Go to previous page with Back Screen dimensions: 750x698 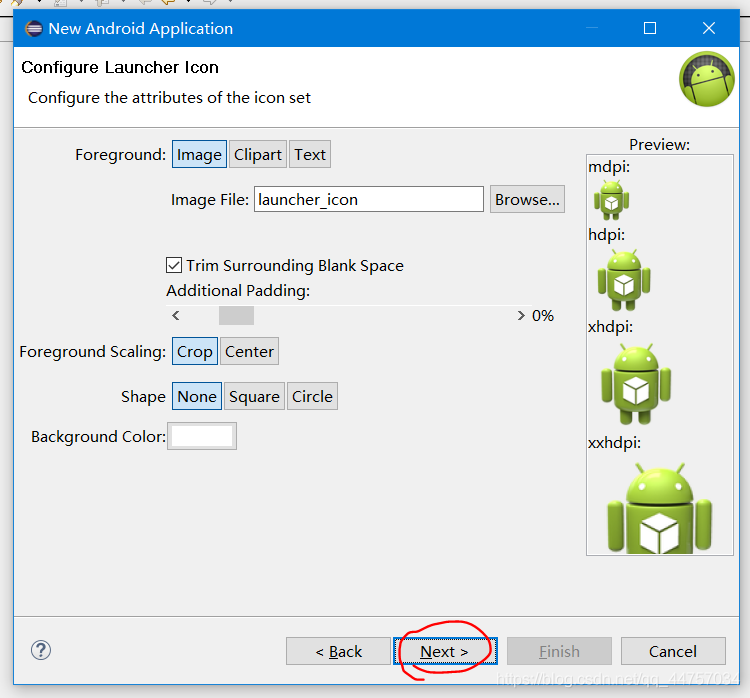click(x=338, y=651)
